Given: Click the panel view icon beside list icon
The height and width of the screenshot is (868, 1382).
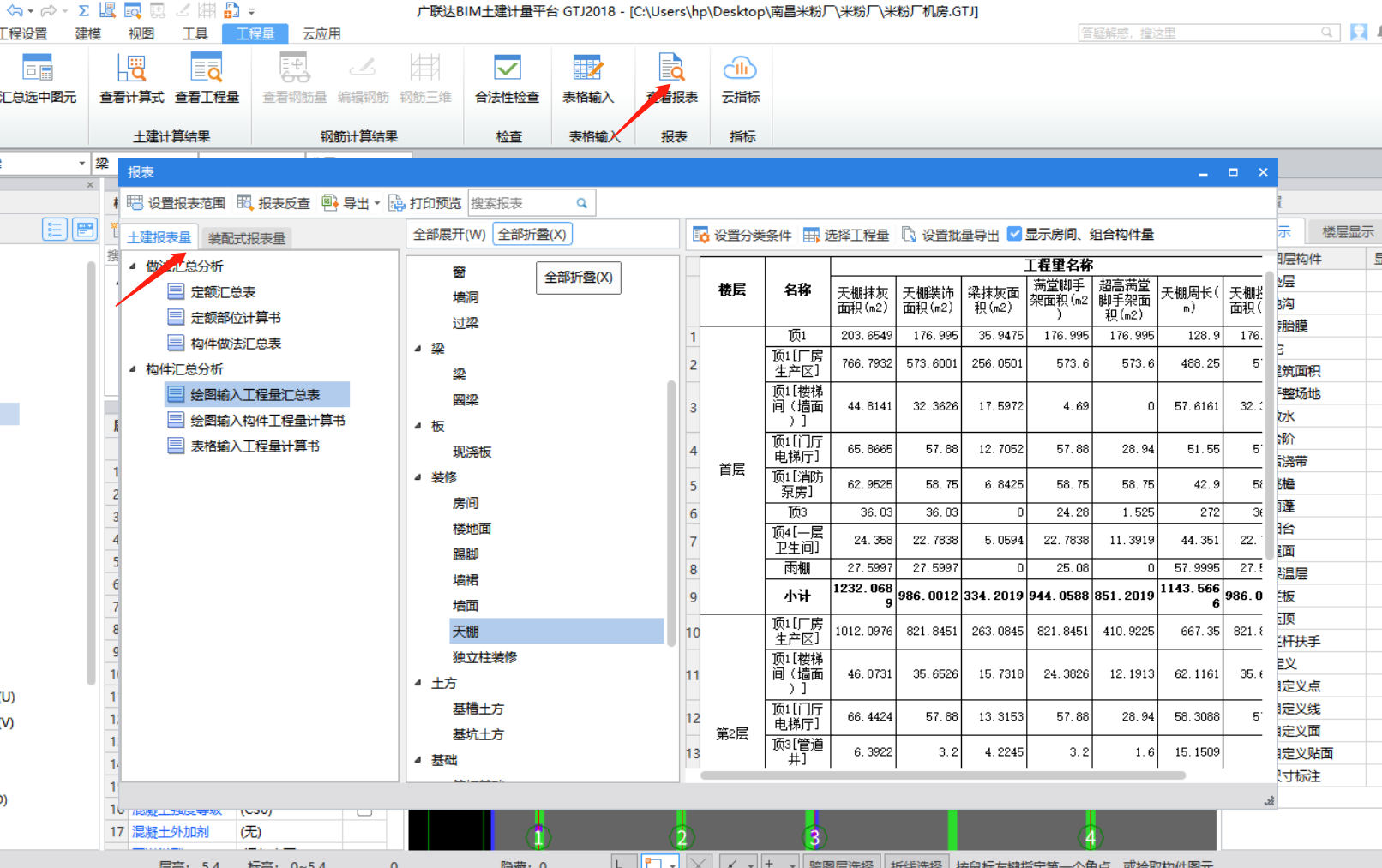Looking at the screenshot, I should click(x=84, y=230).
